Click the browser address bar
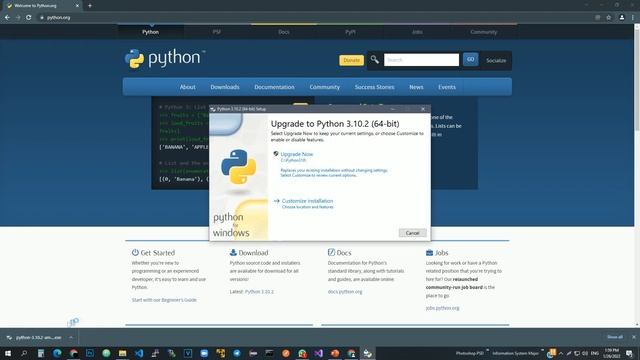Viewport: 640px width, 360px height. click(314, 18)
